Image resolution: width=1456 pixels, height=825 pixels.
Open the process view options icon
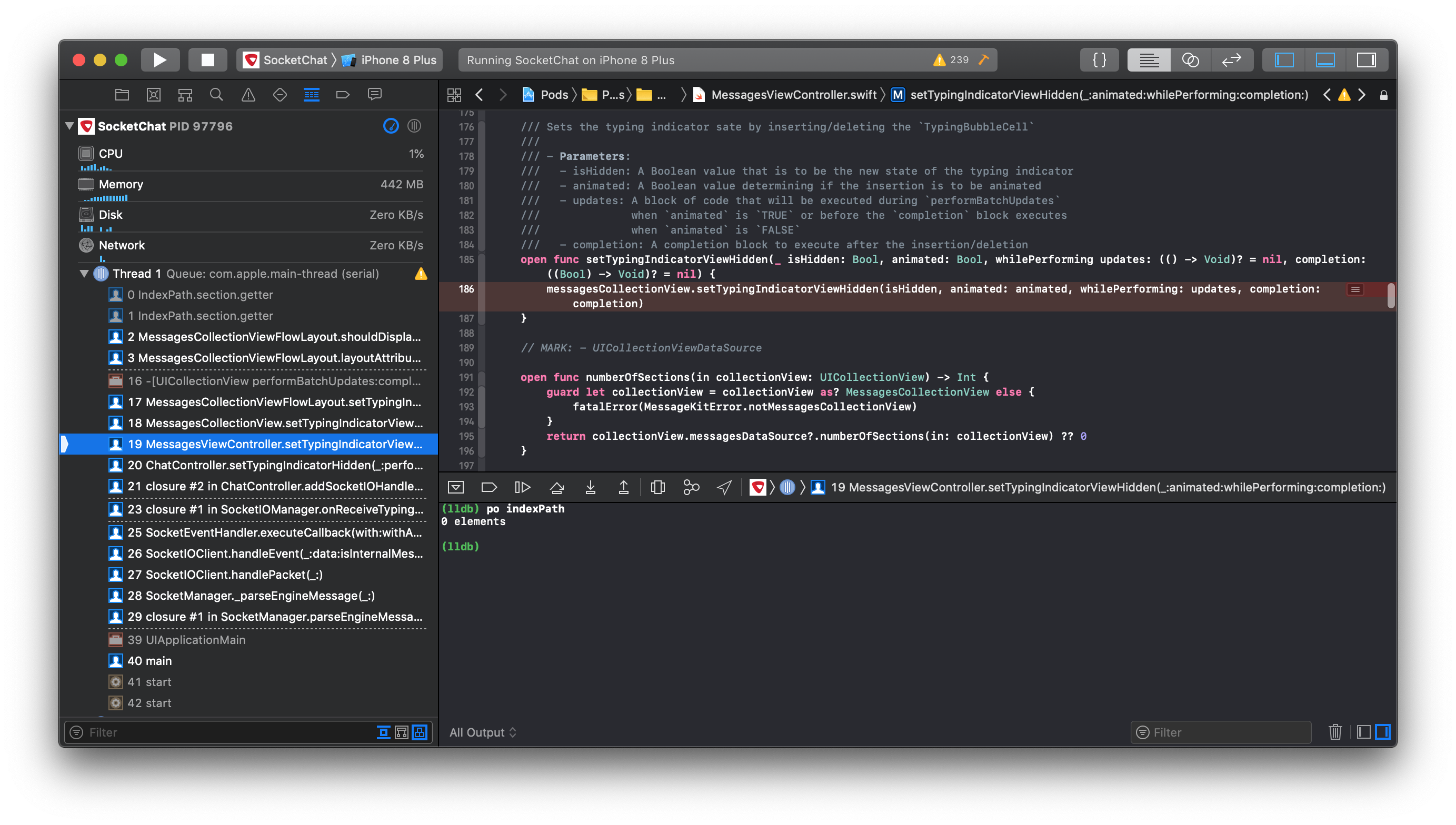point(414,126)
